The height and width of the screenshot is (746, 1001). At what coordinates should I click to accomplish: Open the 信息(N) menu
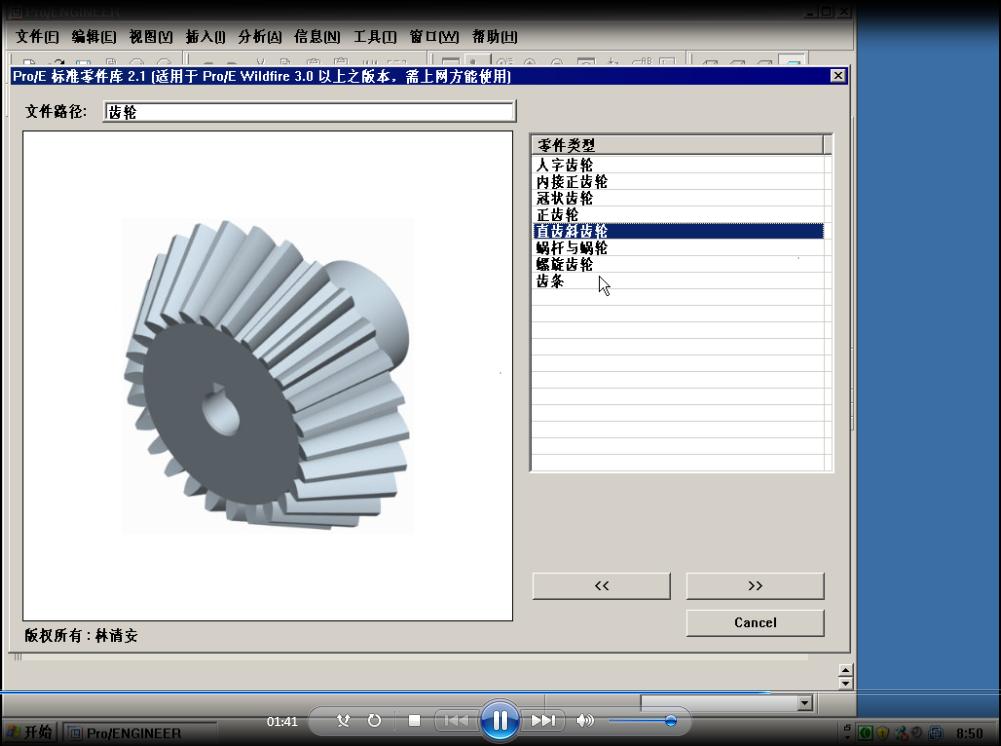tap(317, 37)
